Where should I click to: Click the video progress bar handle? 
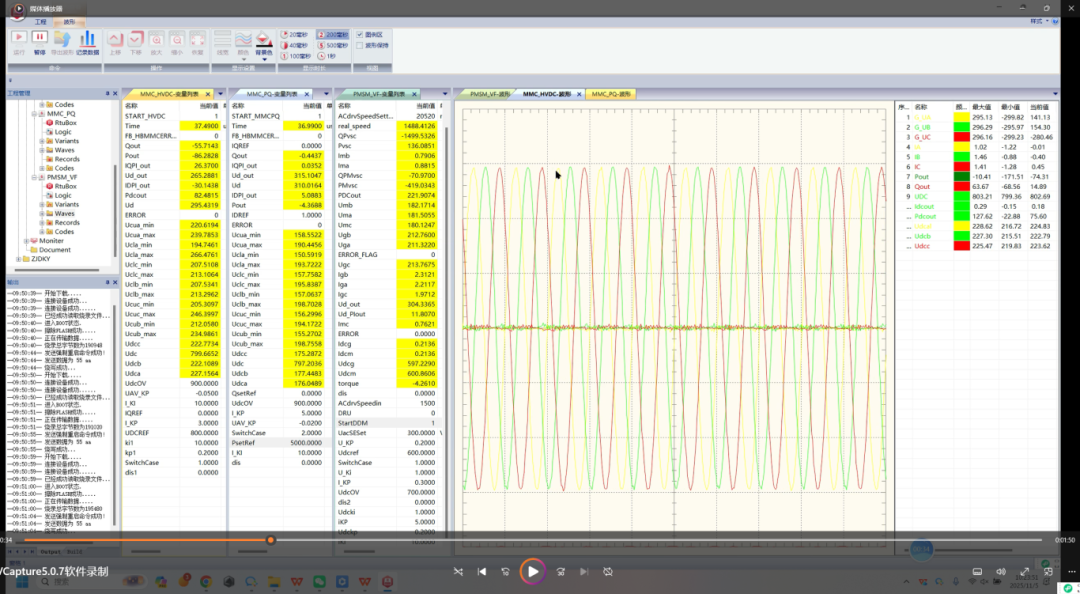click(270, 540)
